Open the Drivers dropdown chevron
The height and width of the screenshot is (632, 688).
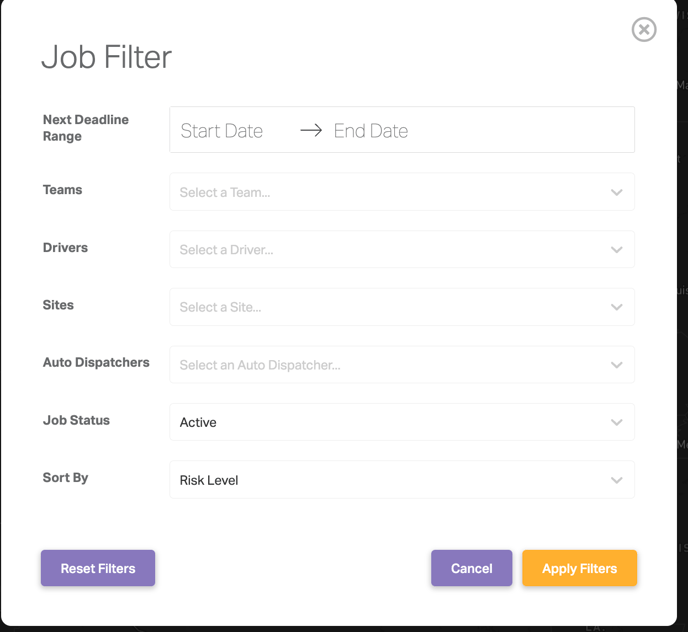(616, 250)
